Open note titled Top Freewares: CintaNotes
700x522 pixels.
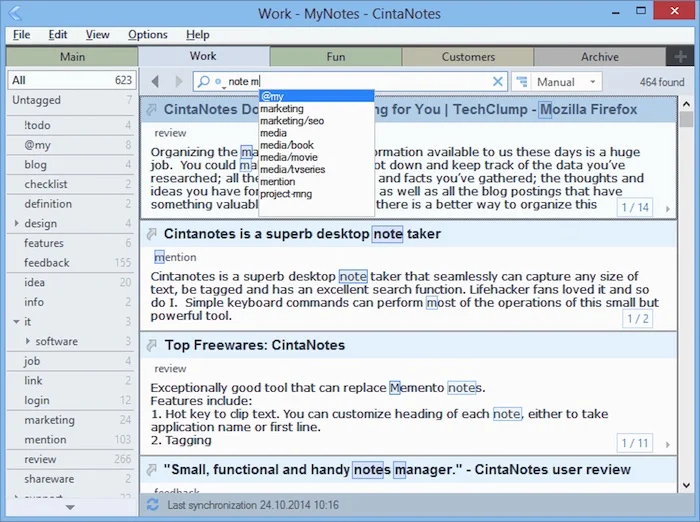coord(255,345)
